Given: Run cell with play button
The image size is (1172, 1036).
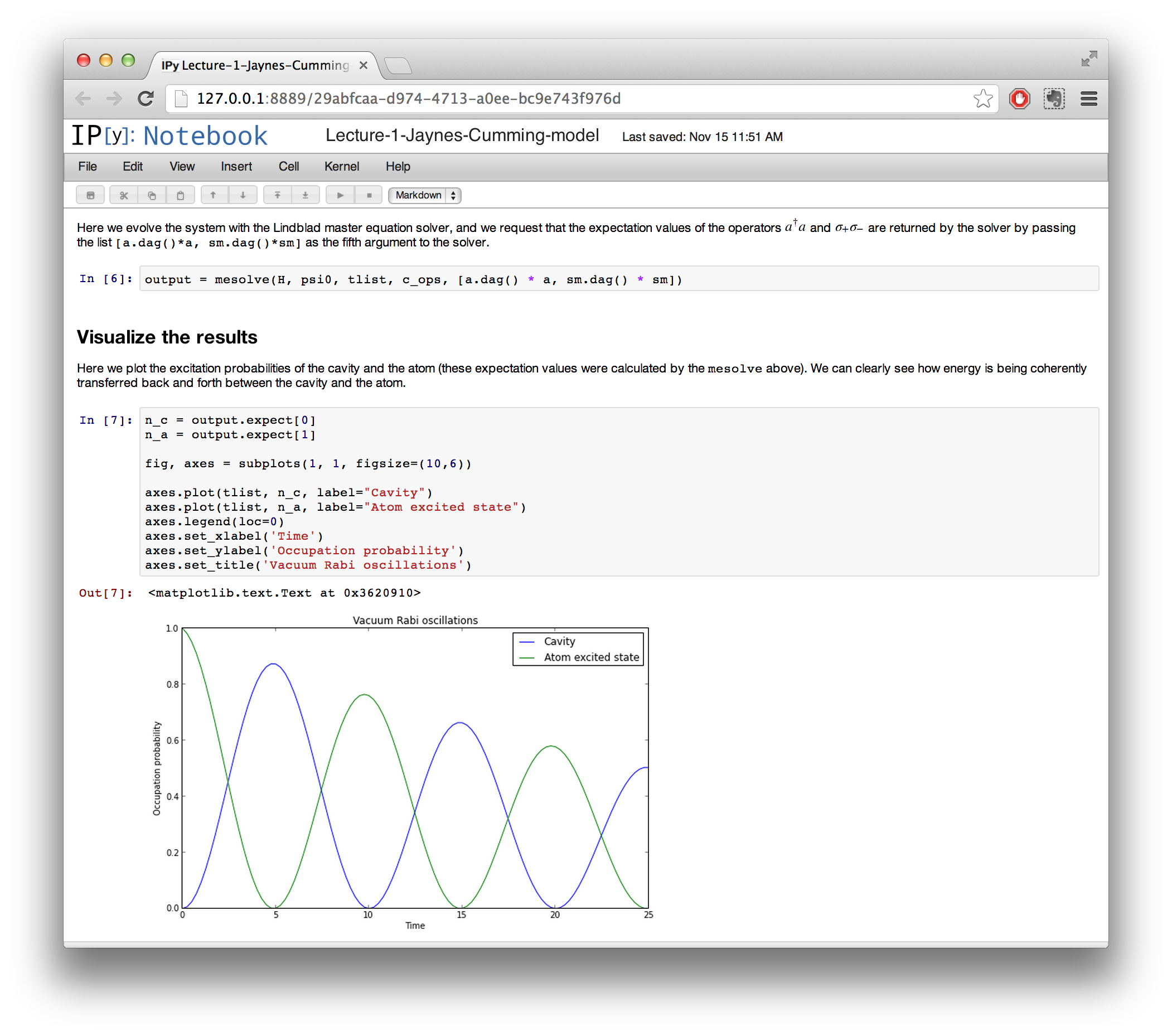Looking at the screenshot, I should click(x=340, y=196).
